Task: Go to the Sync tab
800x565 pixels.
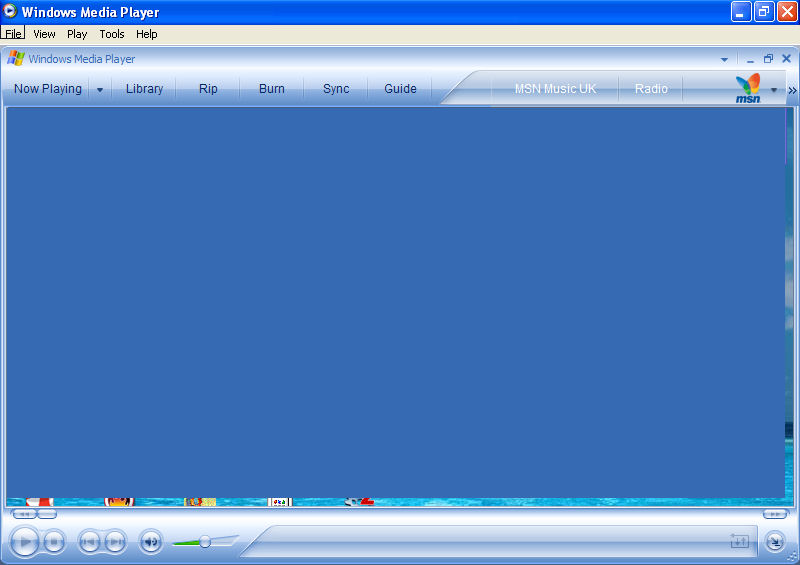Action: pyautogui.click(x=336, y=89)
